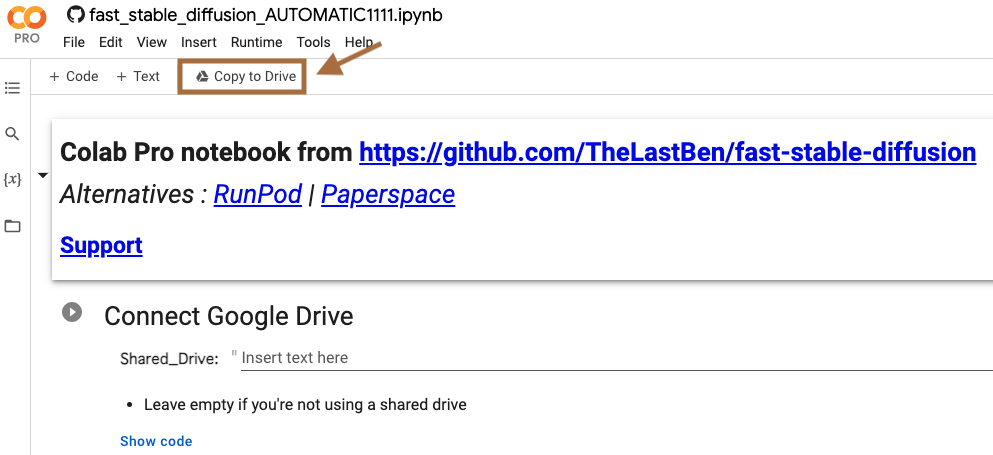Open the variables {x} panel icon
Screen dimensions: 993x455
coord(12,180)
